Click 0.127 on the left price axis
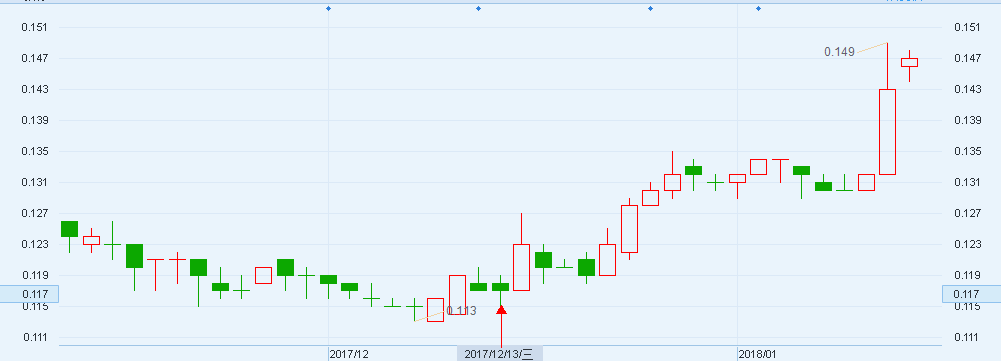This screenshot has height=361, width=1001. 34,213
